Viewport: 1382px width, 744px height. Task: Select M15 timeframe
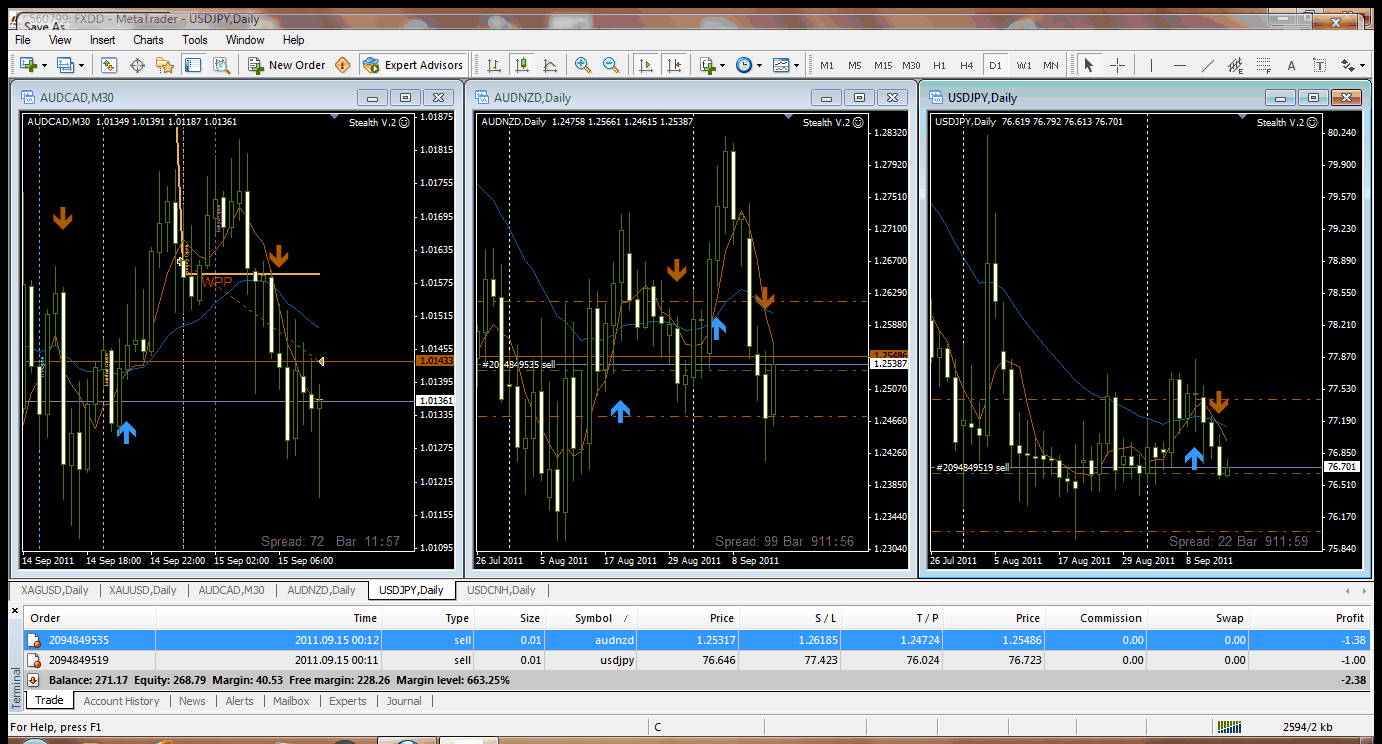click(883, 65)
